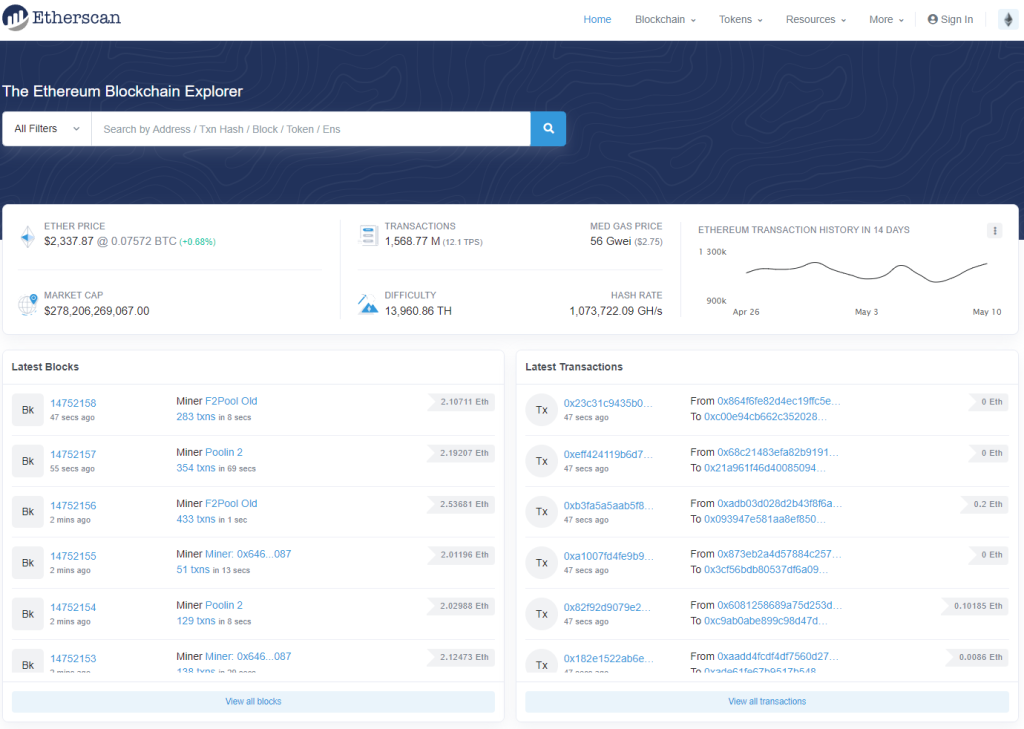
Task: Click the Bk icon for block 14752158
Action: [x=28, y=410]
